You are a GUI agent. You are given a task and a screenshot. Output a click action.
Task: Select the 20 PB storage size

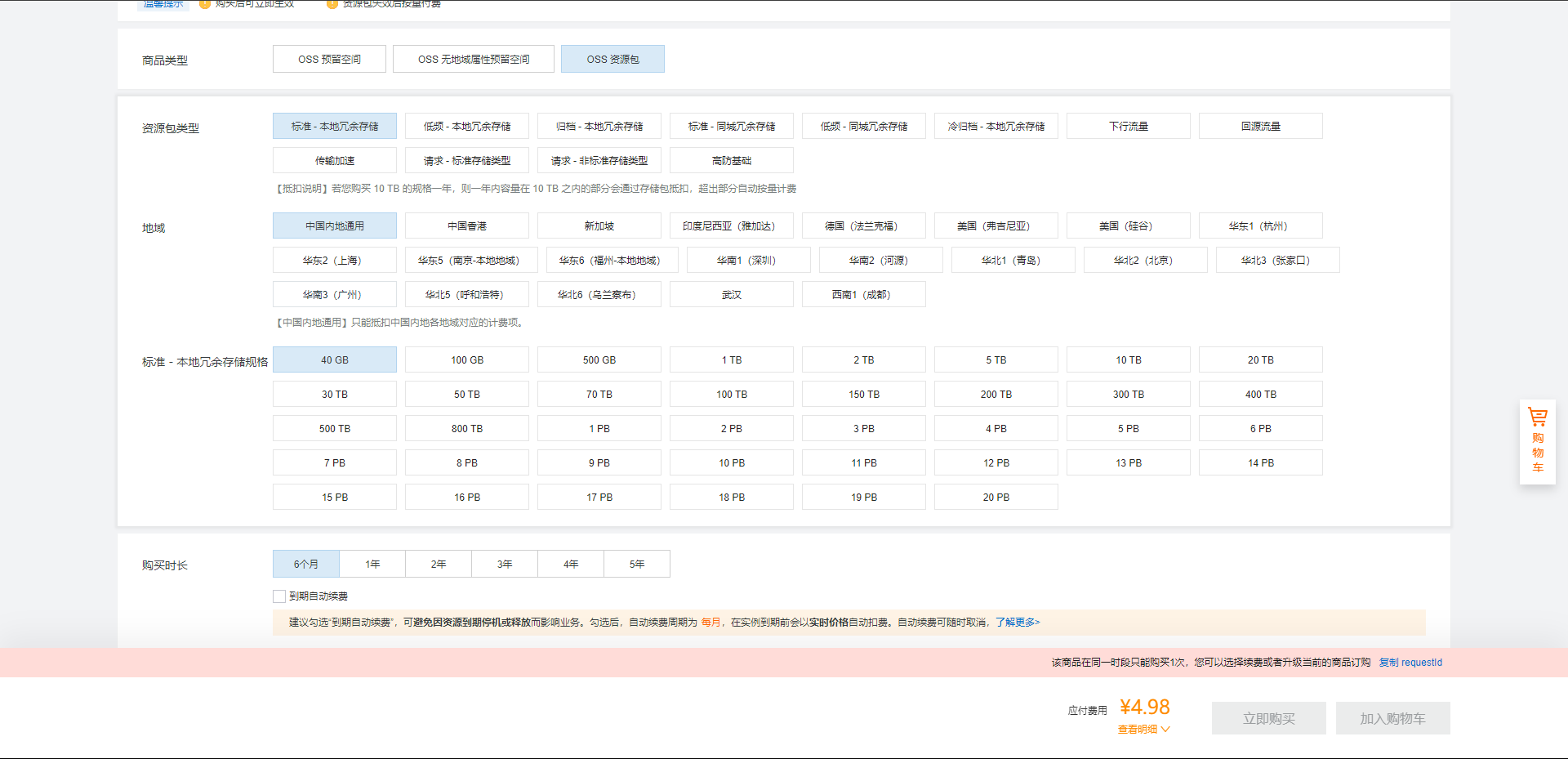(996, 497)
